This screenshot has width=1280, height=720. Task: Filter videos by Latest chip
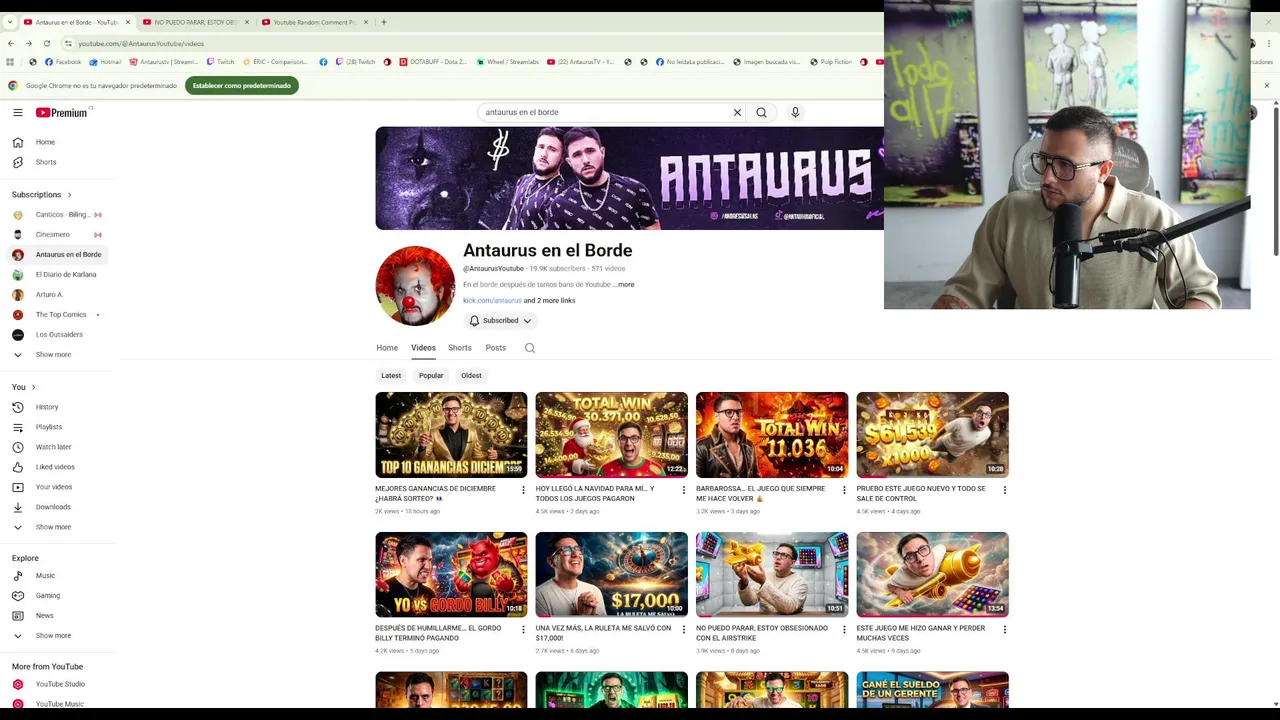(x=391, y=376)
